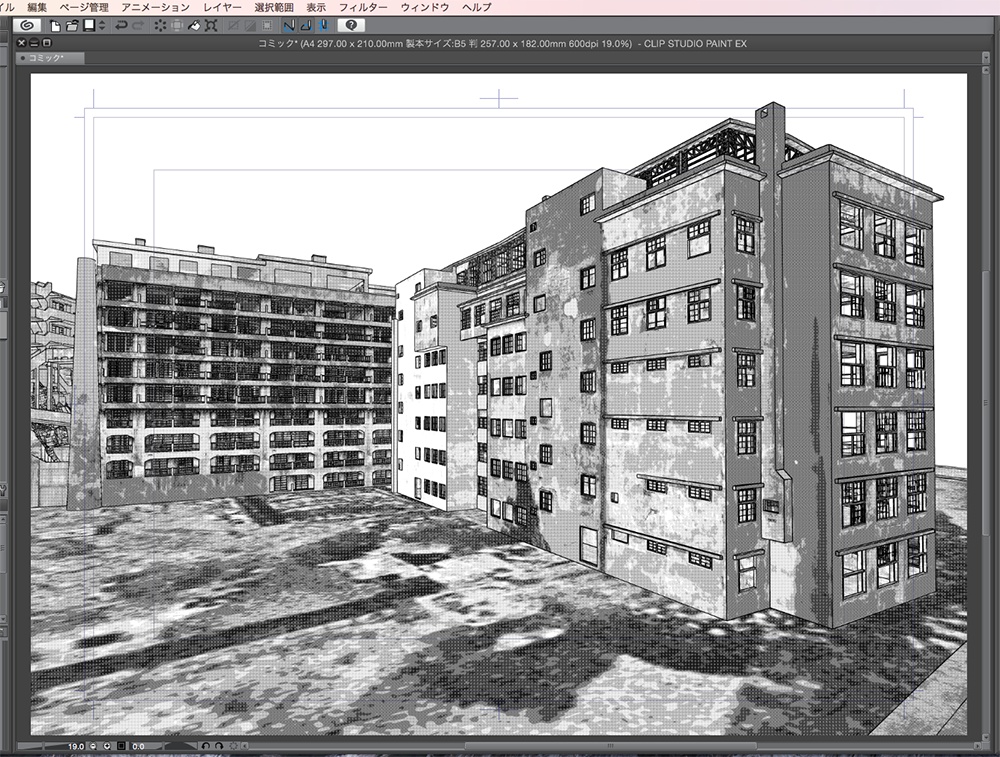
Task: Fill with the paint bucket icon
Action: [194, 26]
